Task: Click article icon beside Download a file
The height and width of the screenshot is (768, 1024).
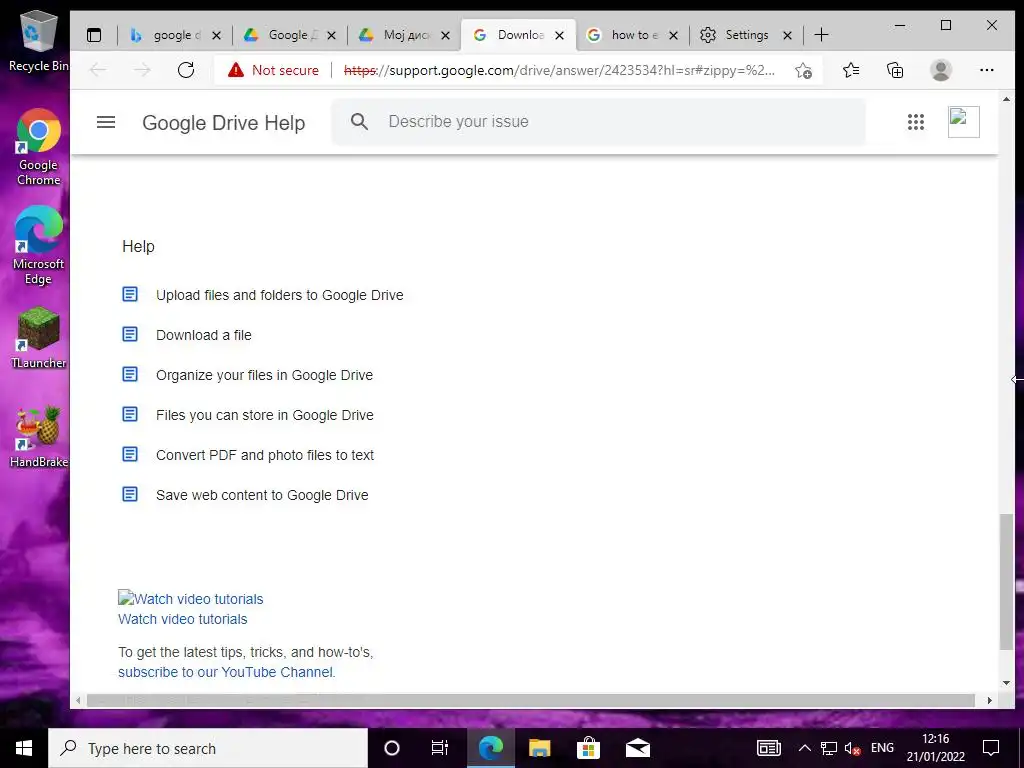Action: (x=130, y=334)
